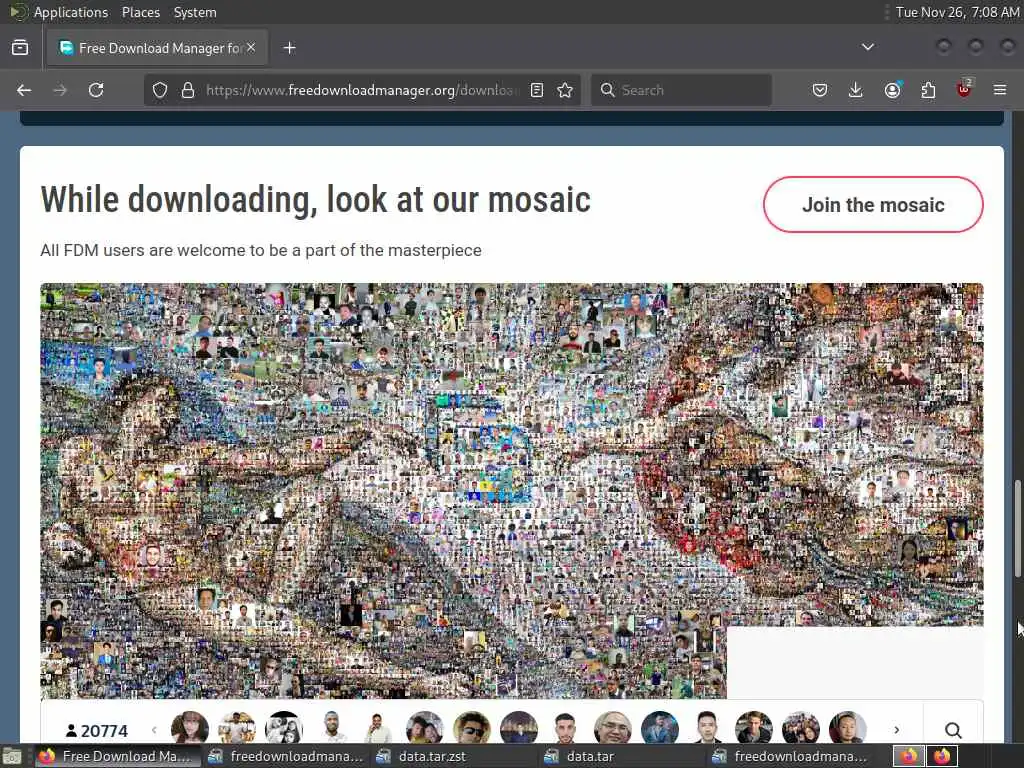This screenshot has height=768, width=1024.
Task: Open the Firefox account icon
Action: click(892, 90)
